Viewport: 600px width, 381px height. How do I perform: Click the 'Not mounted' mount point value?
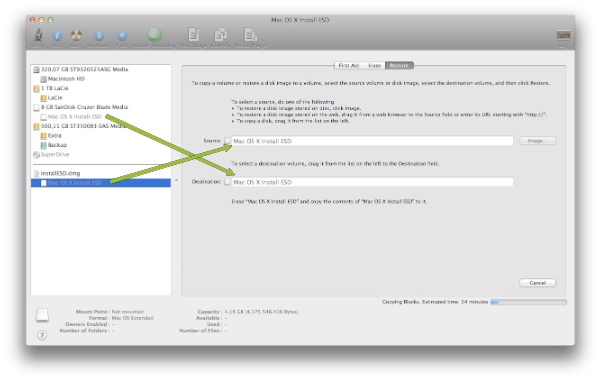click(x=127, y=312)
